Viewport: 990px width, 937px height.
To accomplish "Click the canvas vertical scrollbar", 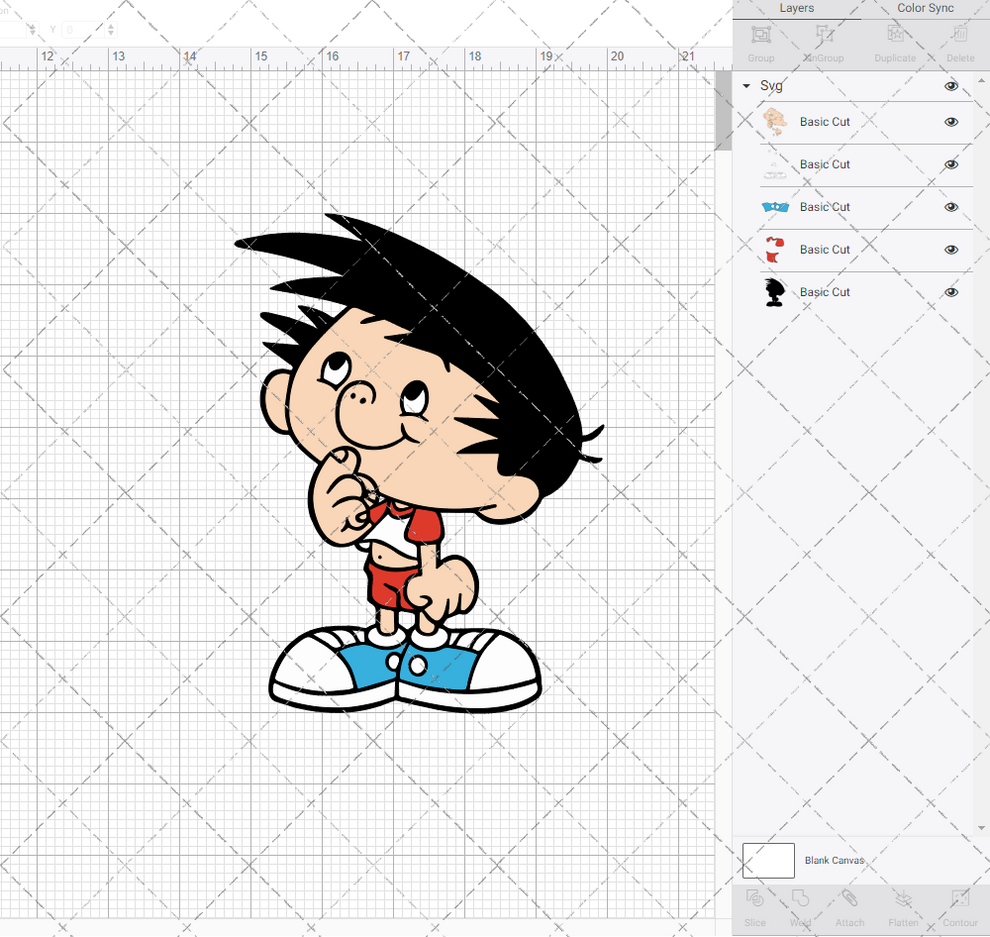I will [x=723, y=110].
